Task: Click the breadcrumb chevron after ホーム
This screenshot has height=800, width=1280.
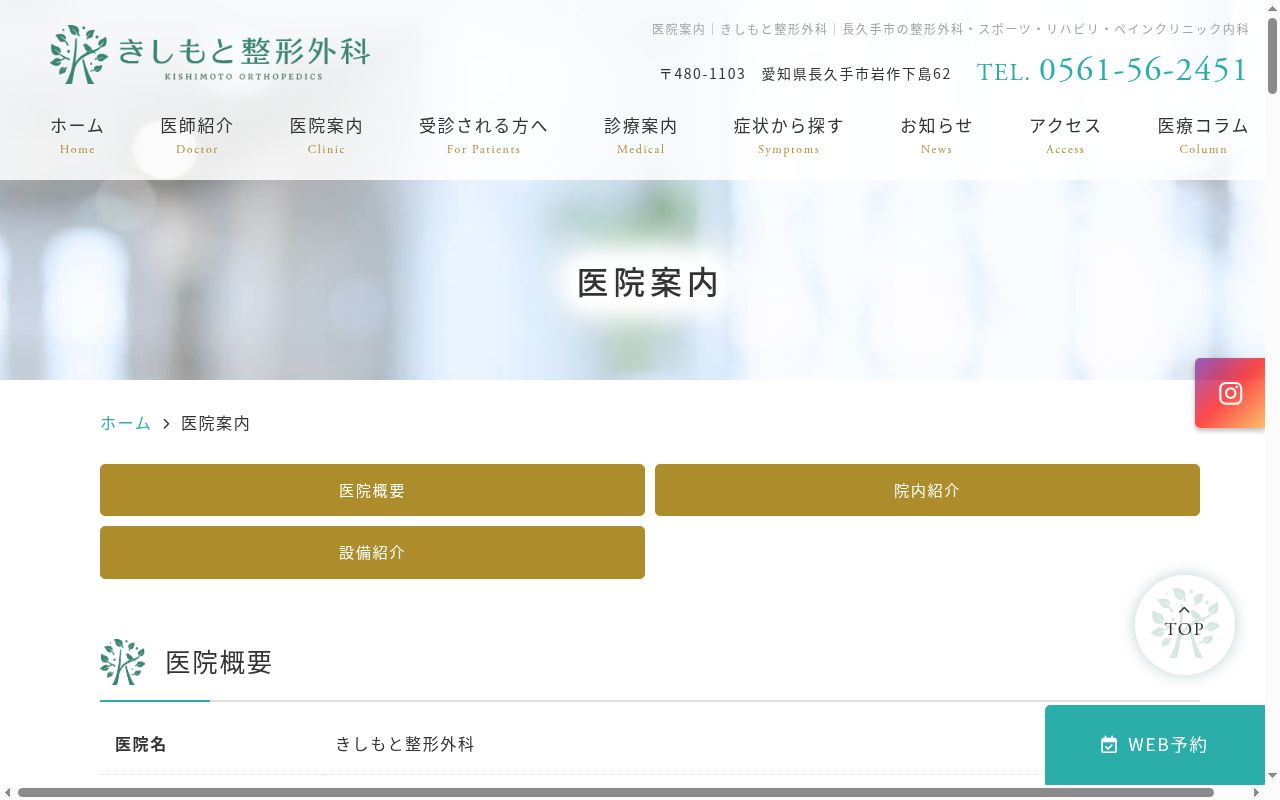Action: (166, 424)
